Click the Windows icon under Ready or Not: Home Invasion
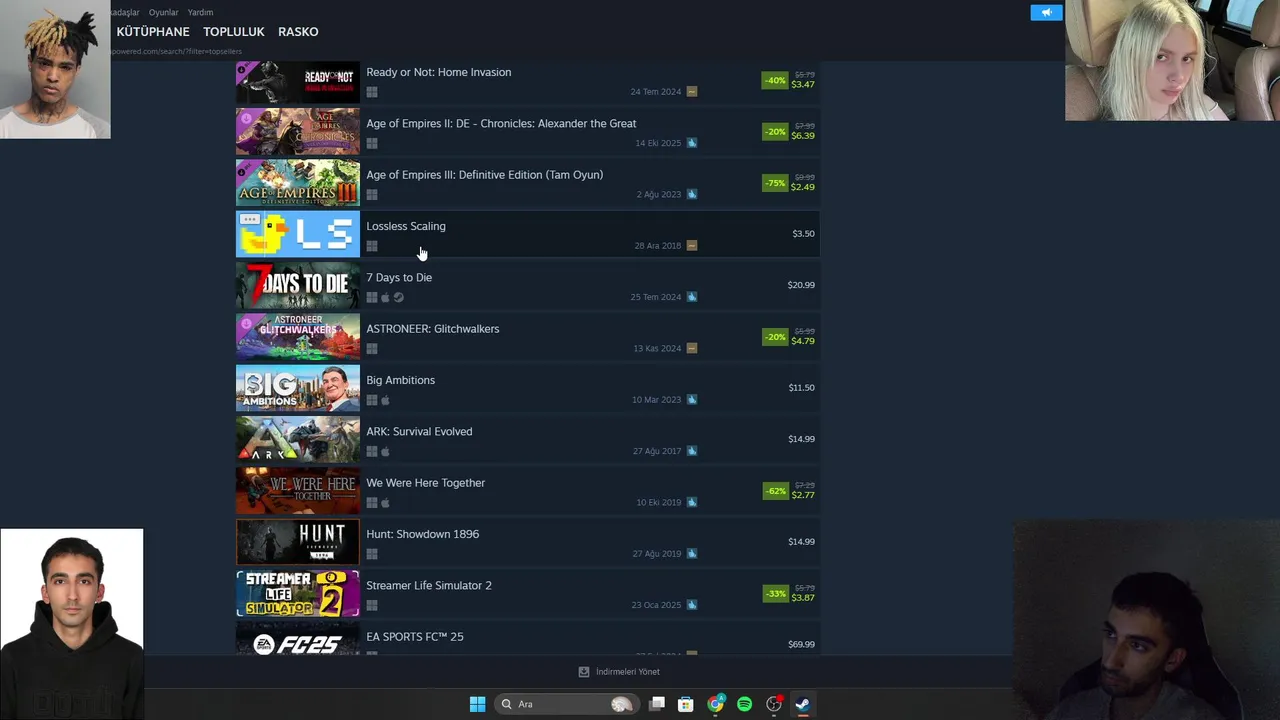Image resolution: width=1280 pixels, height=720 pixels. point(372,92)
